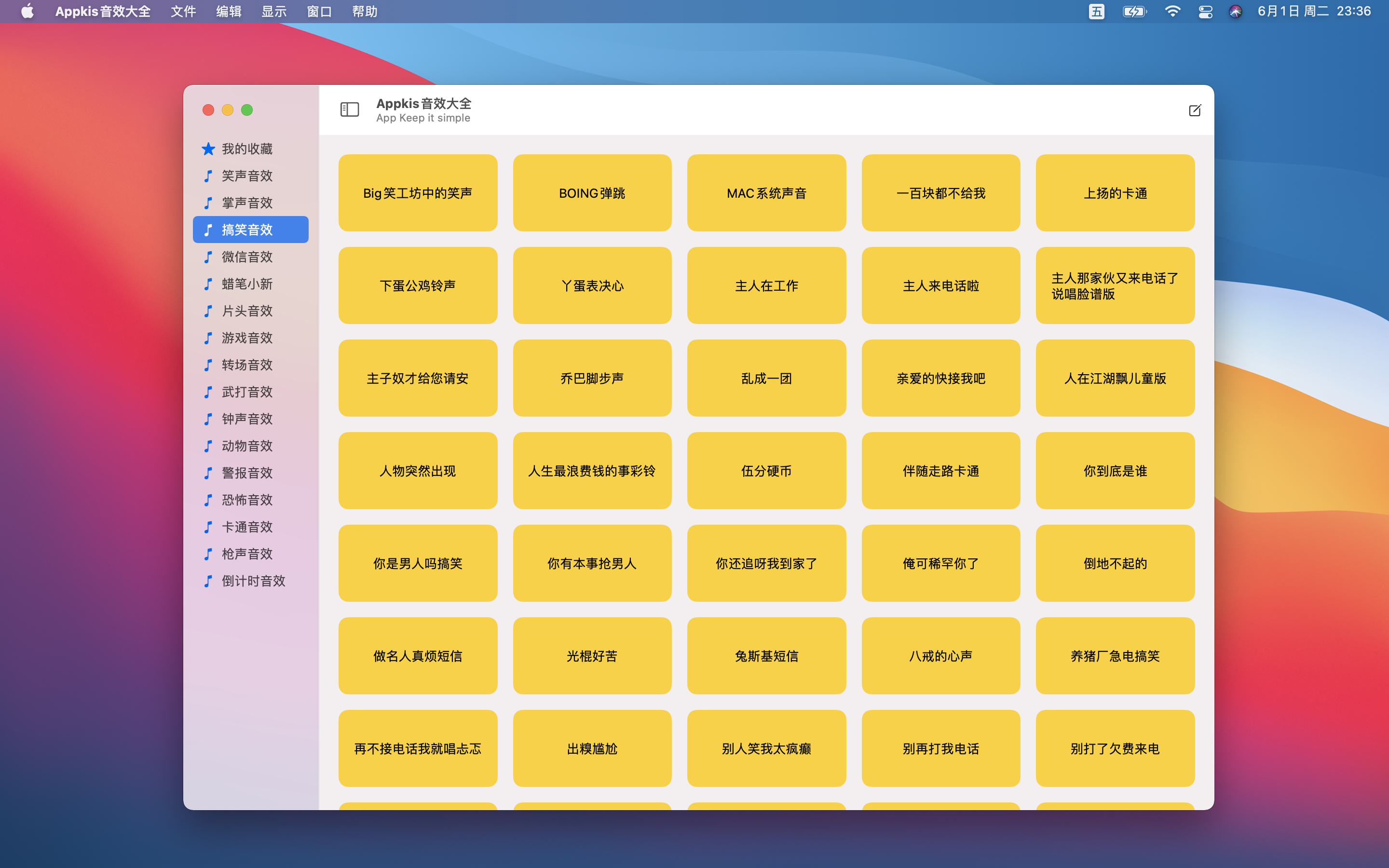Play 主人在工作 sound
This screenshot has height=868, width=1389.
pos(766,285)
